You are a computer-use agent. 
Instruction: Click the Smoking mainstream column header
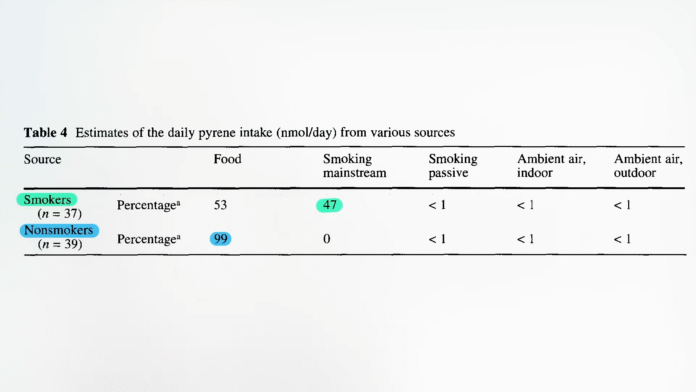click(354, 166)
